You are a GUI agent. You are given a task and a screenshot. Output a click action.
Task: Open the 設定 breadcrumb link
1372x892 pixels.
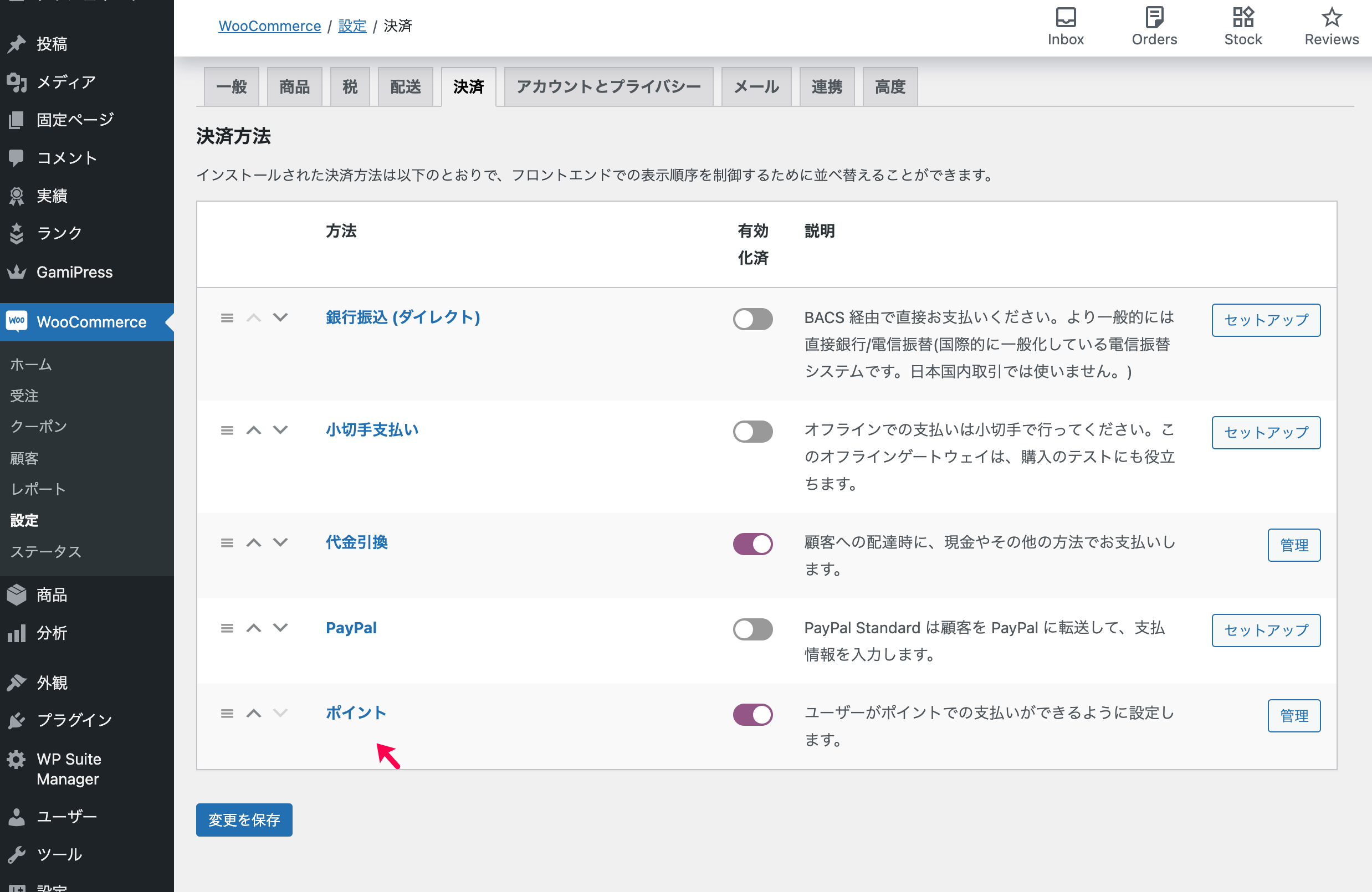click(352, 26)
